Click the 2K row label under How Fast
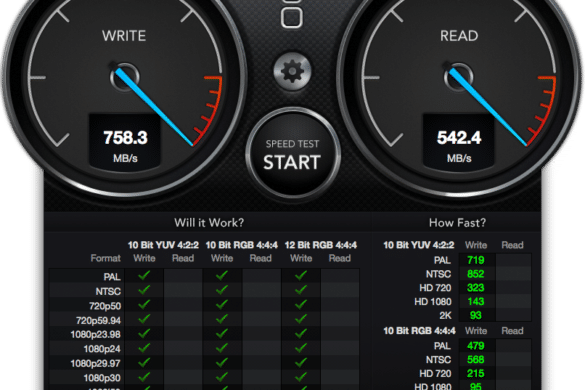 (445, 316)
